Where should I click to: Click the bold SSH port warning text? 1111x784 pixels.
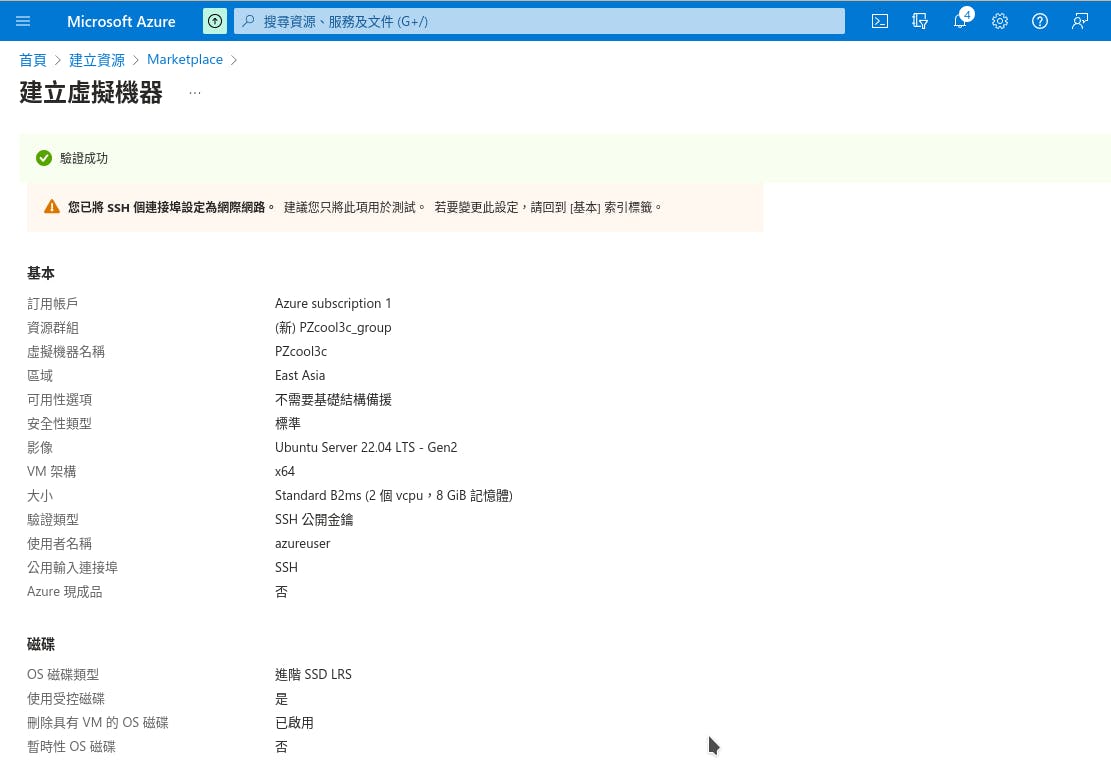click(x=171, y=207)
